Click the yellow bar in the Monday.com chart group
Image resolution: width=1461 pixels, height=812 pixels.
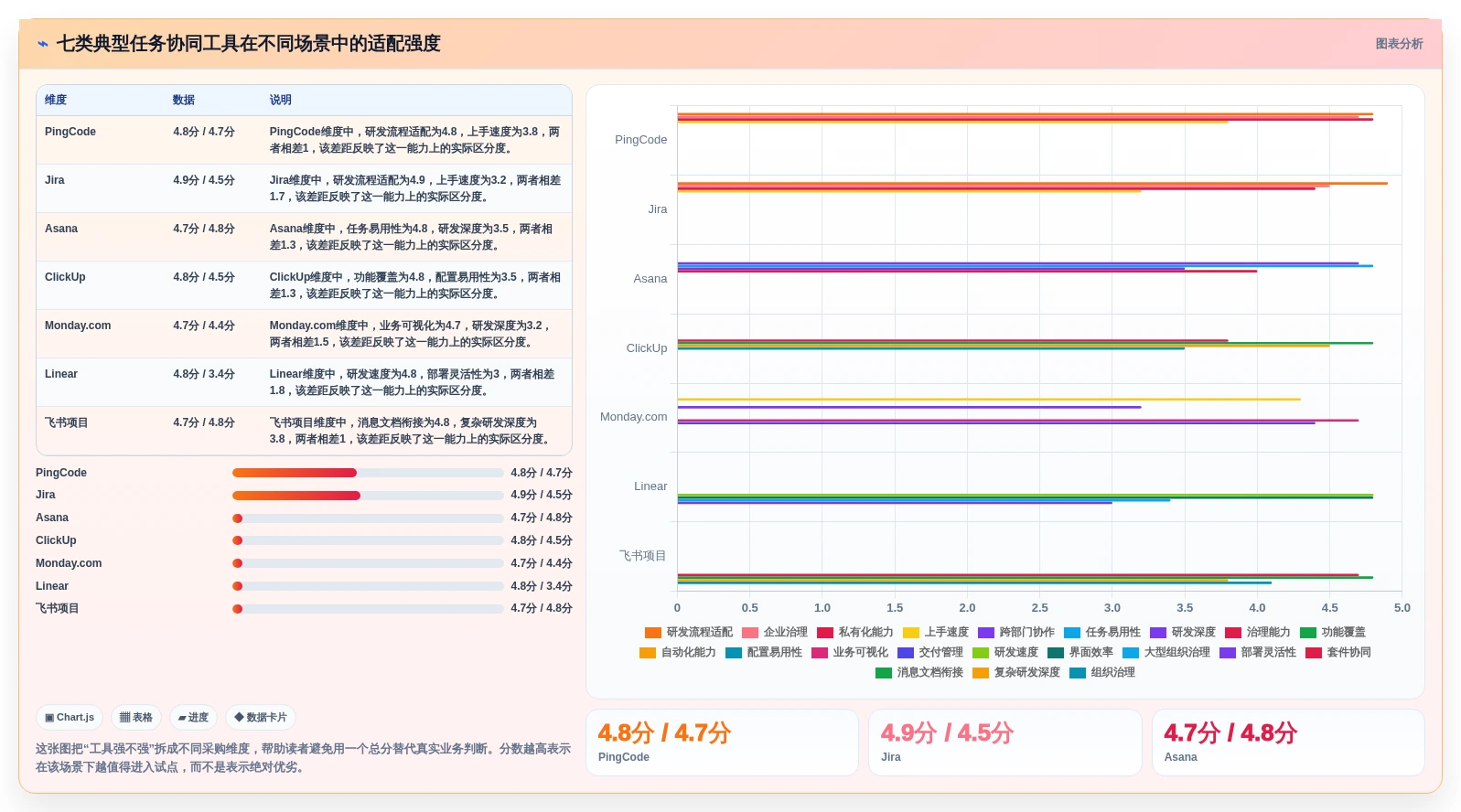tap(989, 399)
